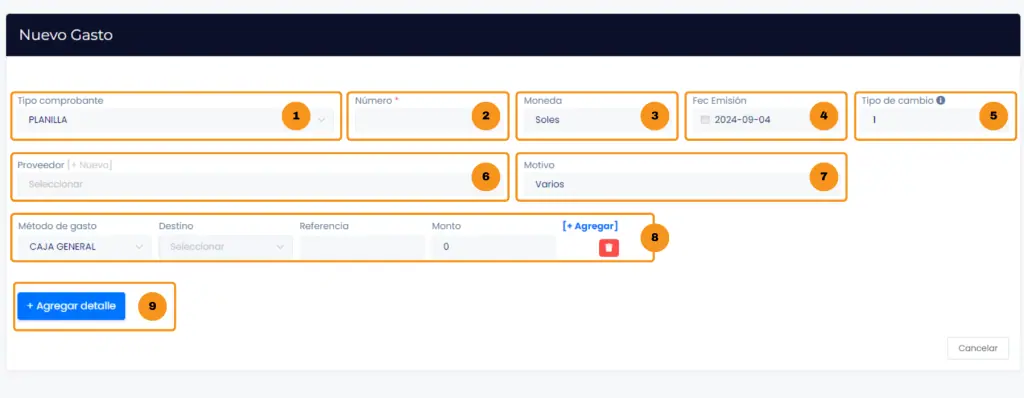Focus the Referencia input field
This screenshot has height=398, width=1024.
[x=362, y=247]
